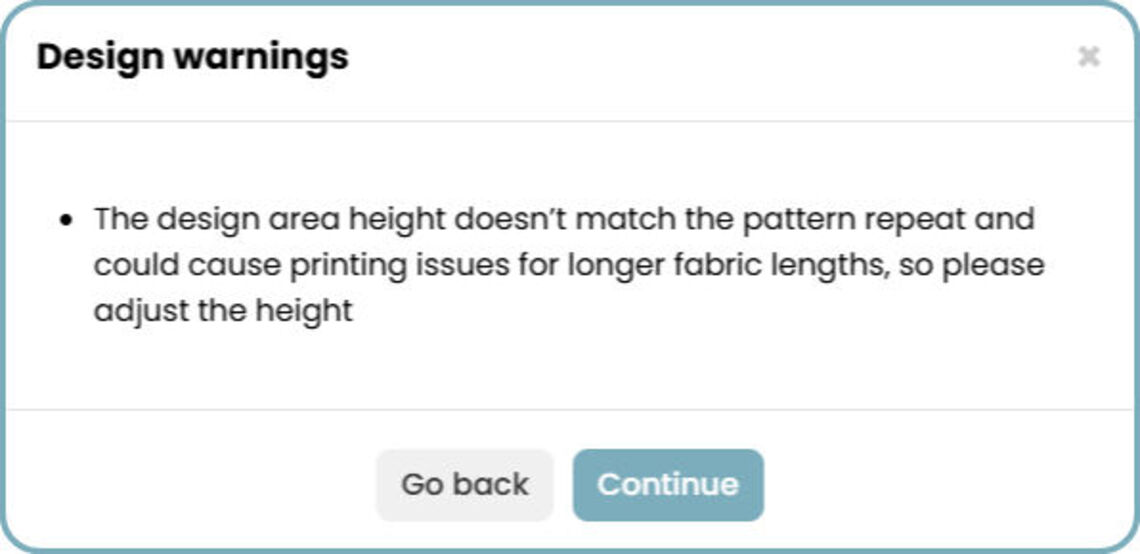Click the Go back button
Screen dimensions: 1140x554
click(x=464, y=485)
